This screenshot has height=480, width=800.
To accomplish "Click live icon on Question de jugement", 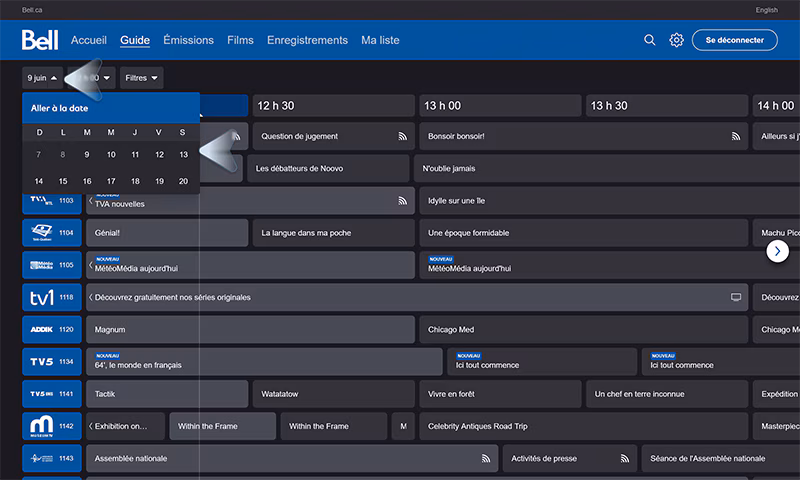I will pyautogui.click(x=403, y=136).
